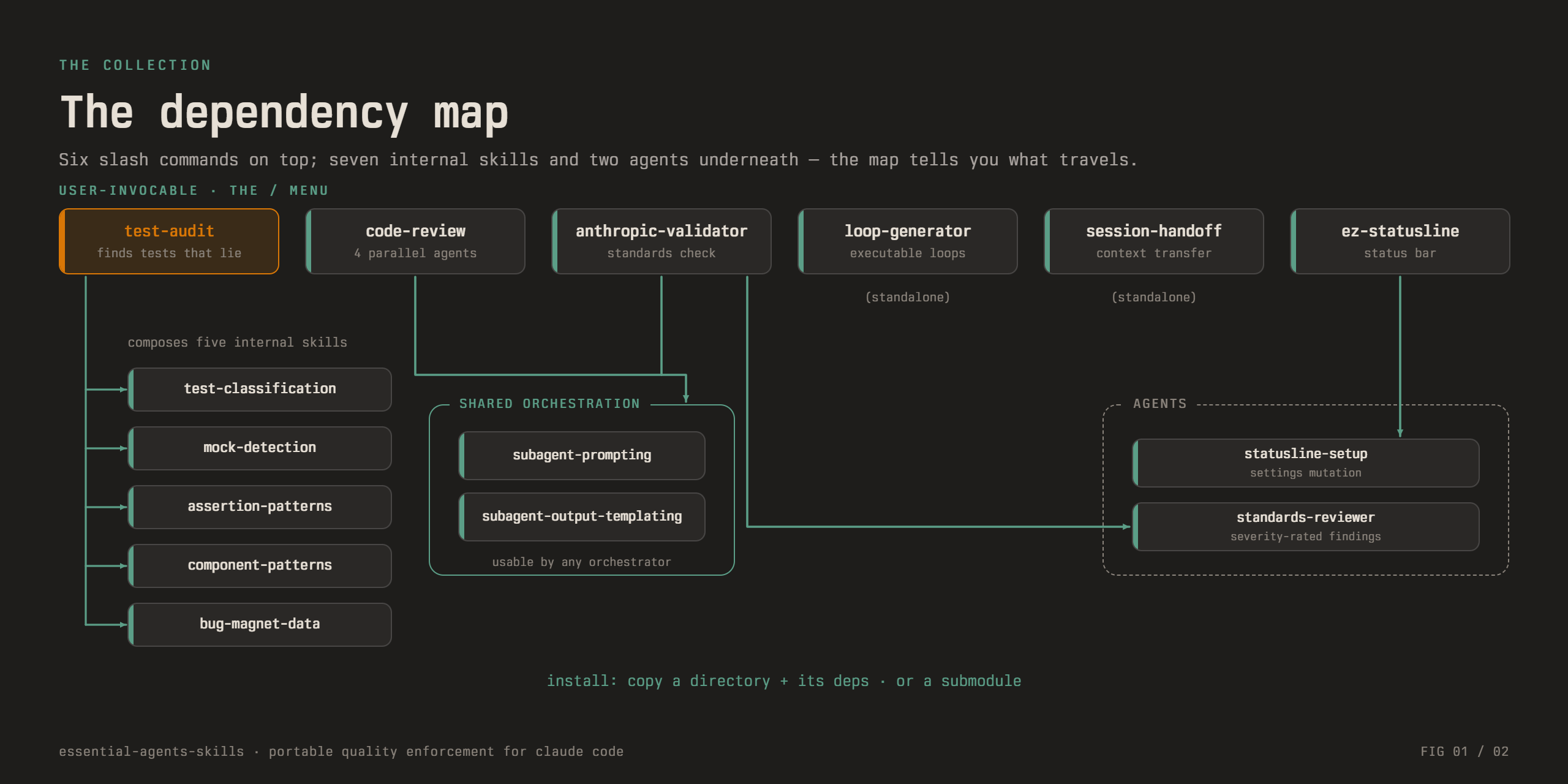Click the 'composes five internal skills' caption
1568x784 pixels.
pyautogui.click(x=237, y=342)
